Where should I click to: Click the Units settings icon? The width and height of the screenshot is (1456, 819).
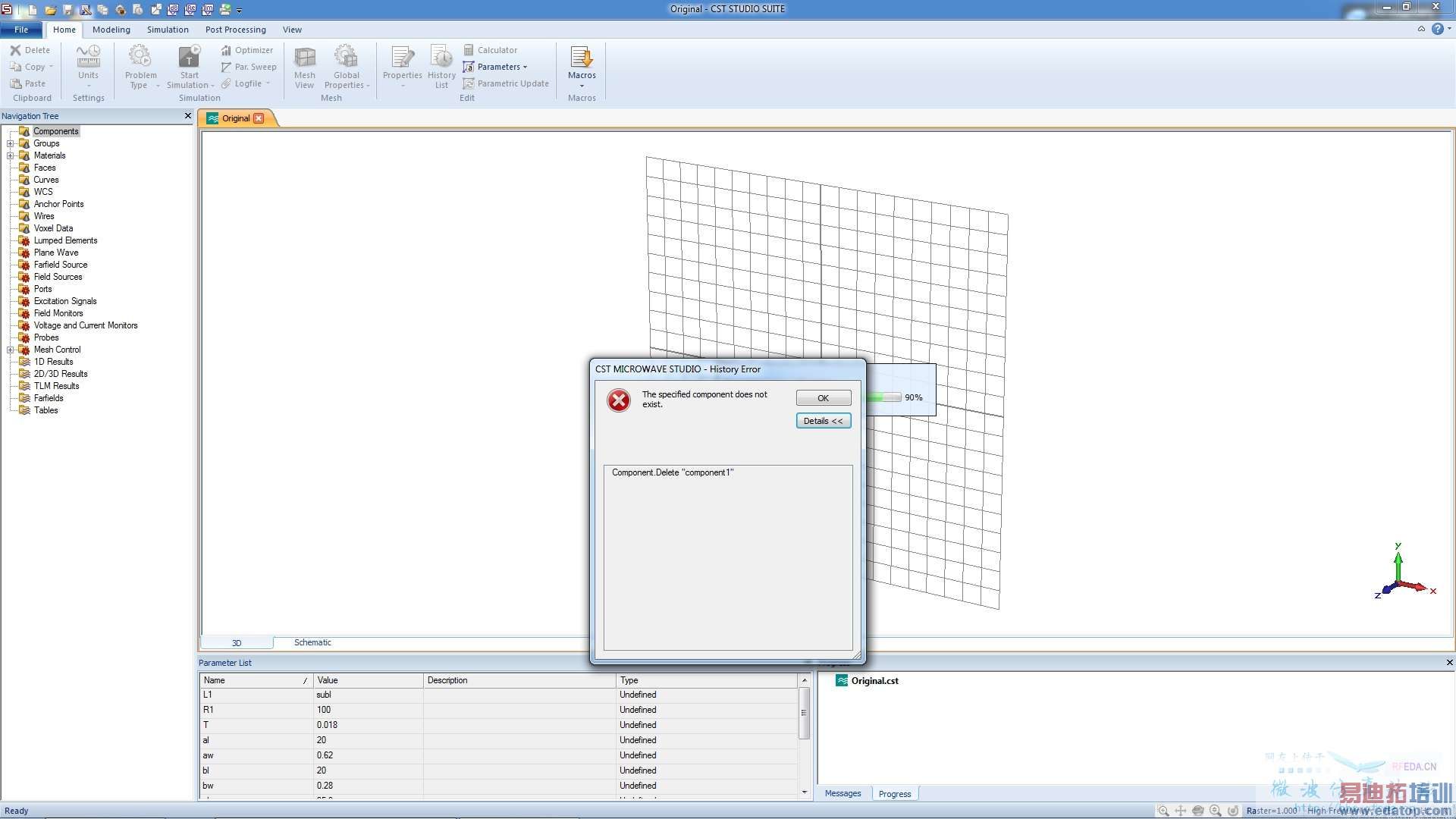pos(88,56)
